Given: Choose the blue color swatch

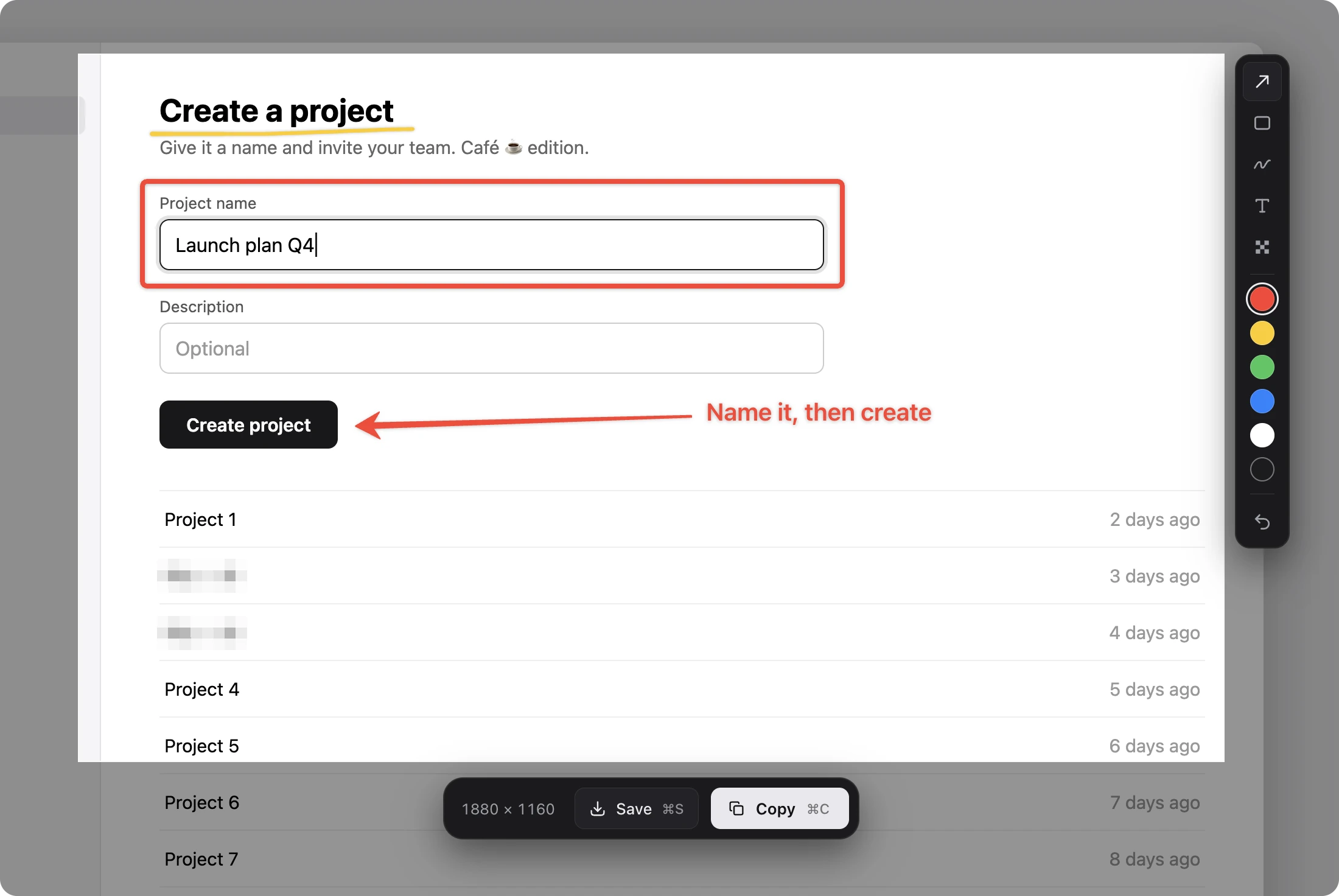Looking at the screenshot, I should click(1262, 401).
